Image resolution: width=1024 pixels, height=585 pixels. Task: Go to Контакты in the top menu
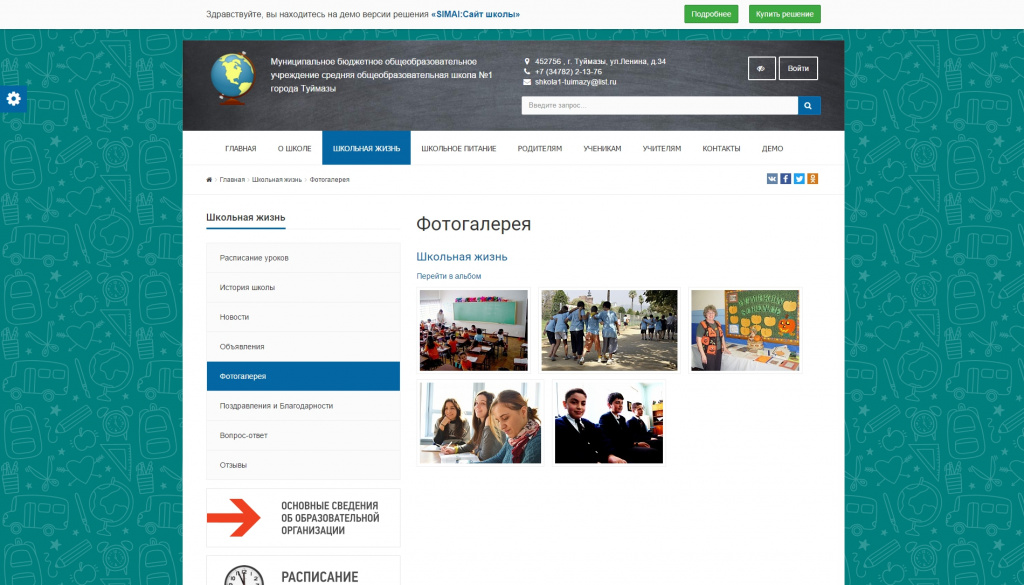721,148
